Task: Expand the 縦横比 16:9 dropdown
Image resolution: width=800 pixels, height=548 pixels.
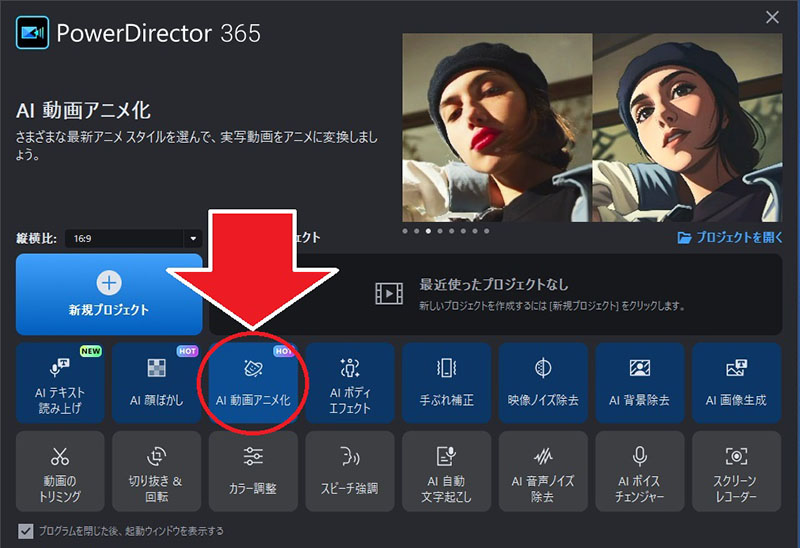Action: (x=134, y=238)
